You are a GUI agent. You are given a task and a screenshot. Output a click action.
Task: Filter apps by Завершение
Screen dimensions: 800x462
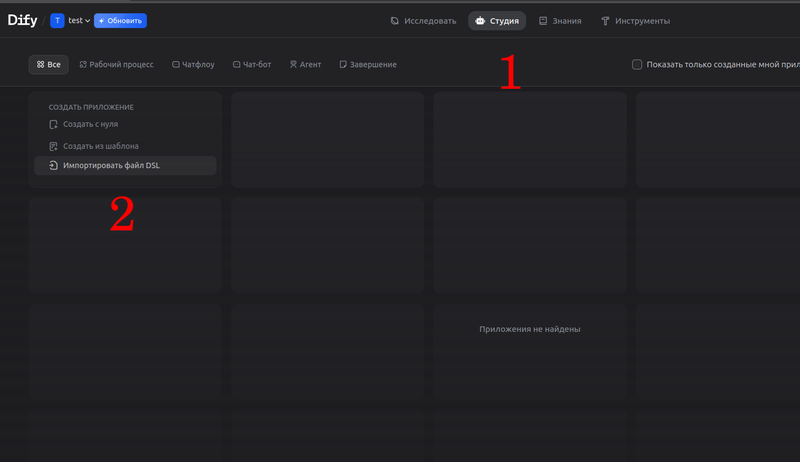(x=368, y=64)
